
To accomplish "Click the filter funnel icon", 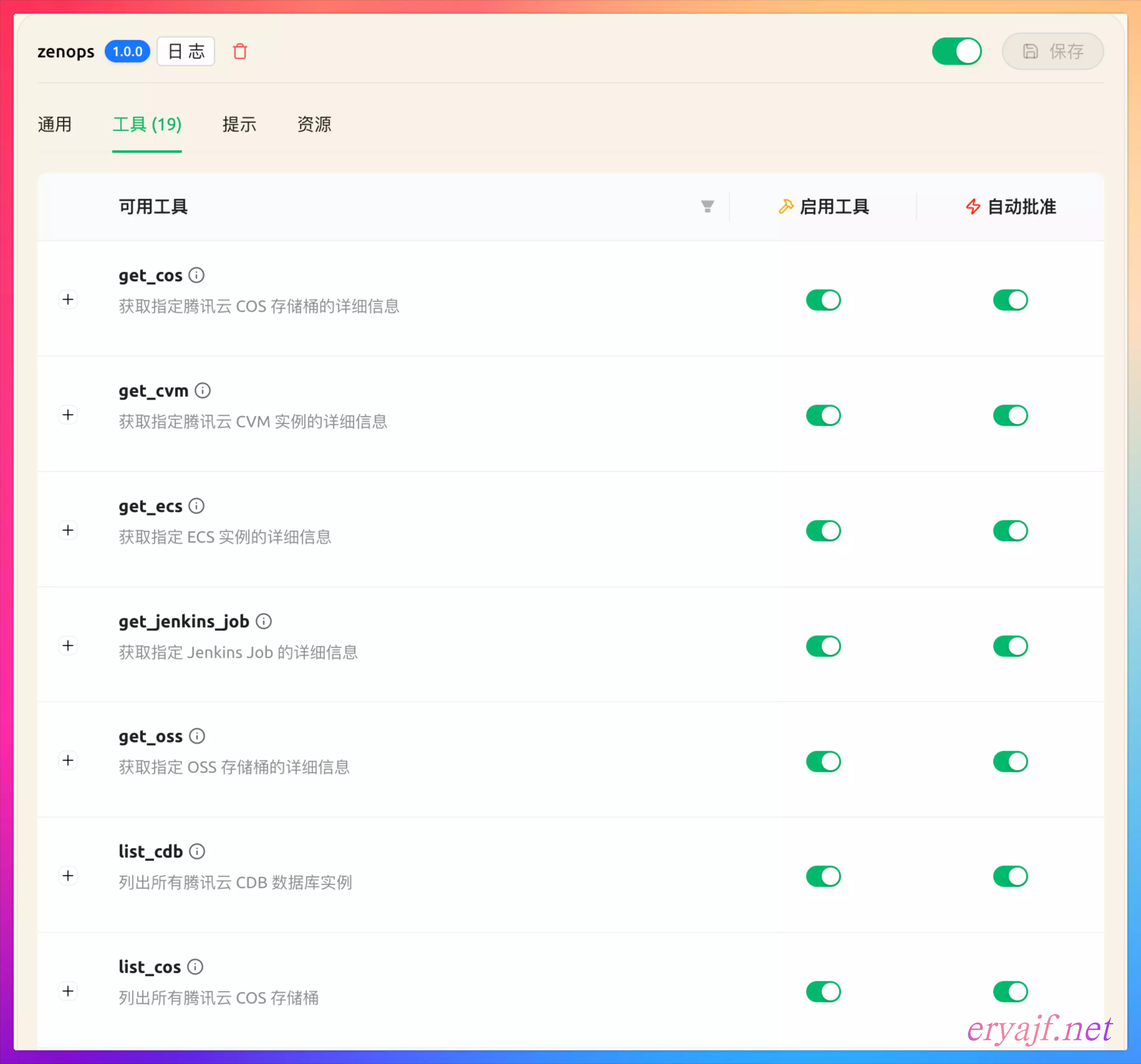I will [x=707, y=206].
